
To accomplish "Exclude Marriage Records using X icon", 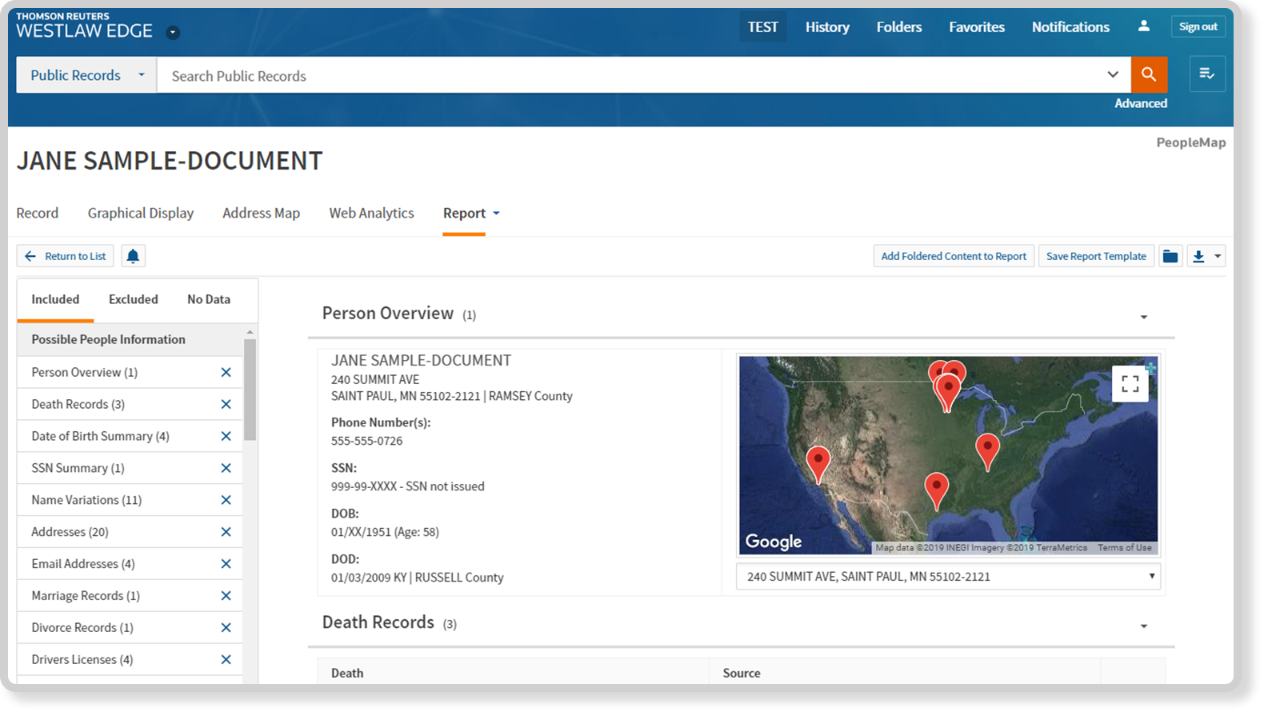I will pyautogui.click(x=226, y=596).
